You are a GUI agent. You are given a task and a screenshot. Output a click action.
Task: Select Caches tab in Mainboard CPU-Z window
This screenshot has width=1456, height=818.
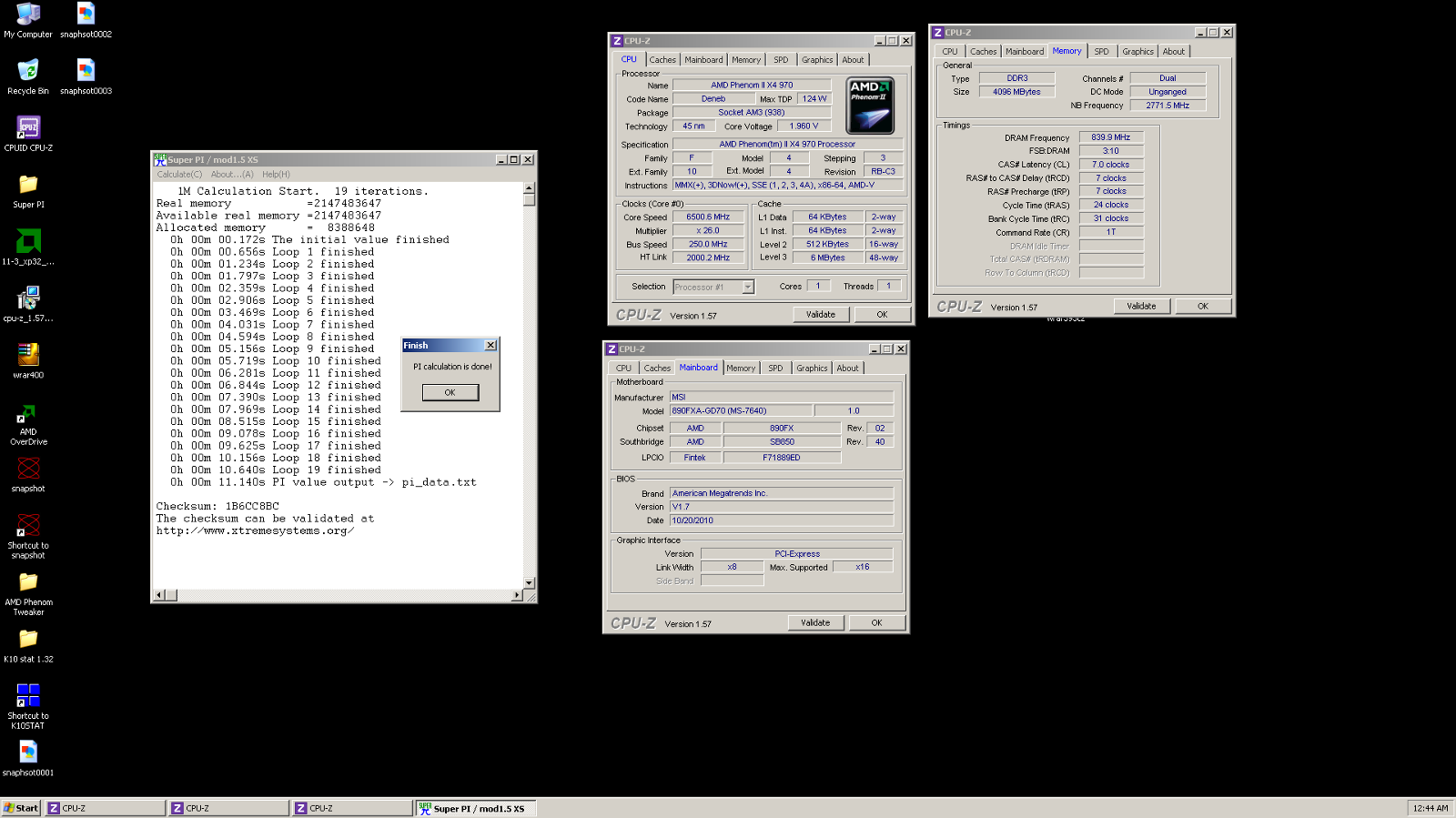click(x=657, y=369)
